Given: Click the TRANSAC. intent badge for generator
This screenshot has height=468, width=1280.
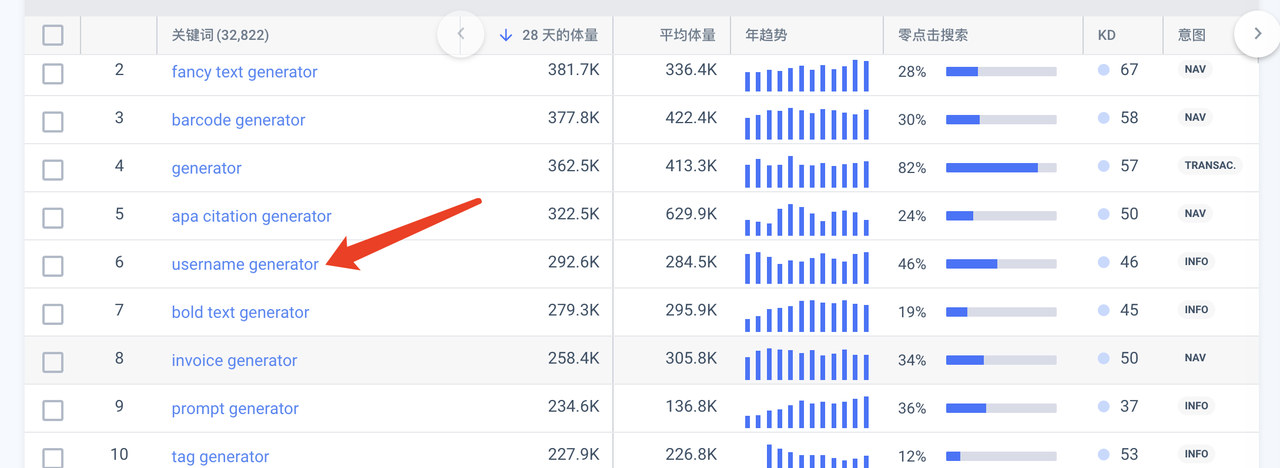Looking at the screenshot, I should (x=1210, y=166).
